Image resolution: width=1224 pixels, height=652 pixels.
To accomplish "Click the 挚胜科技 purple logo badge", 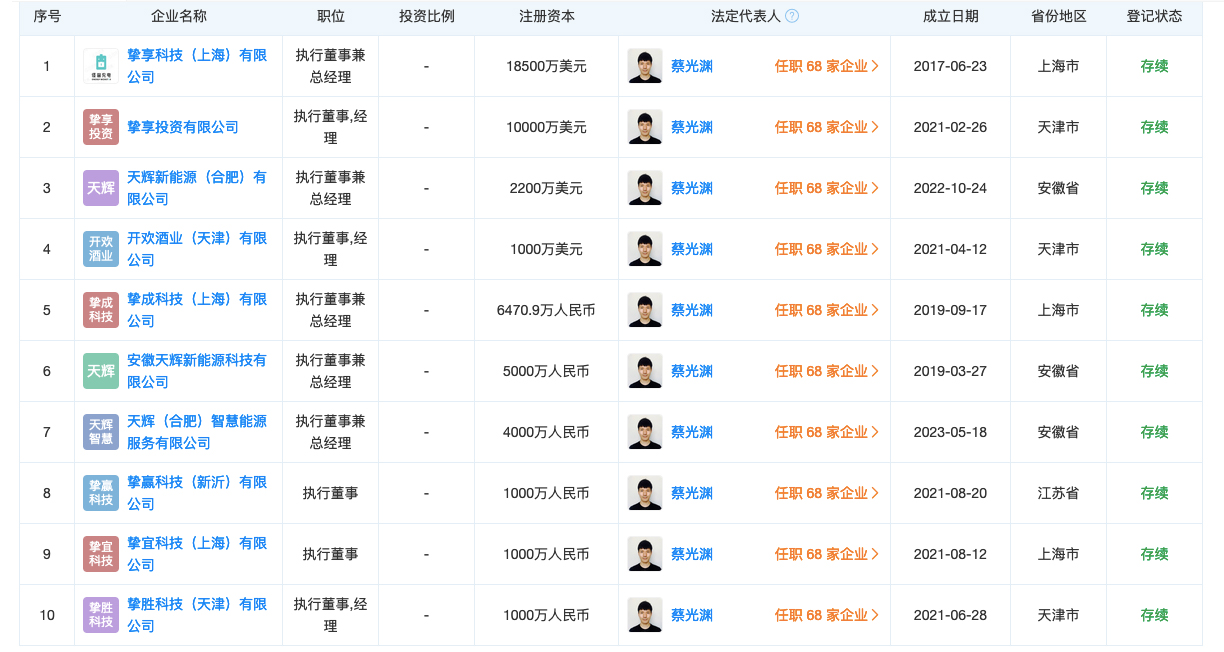I will [101, 615].
